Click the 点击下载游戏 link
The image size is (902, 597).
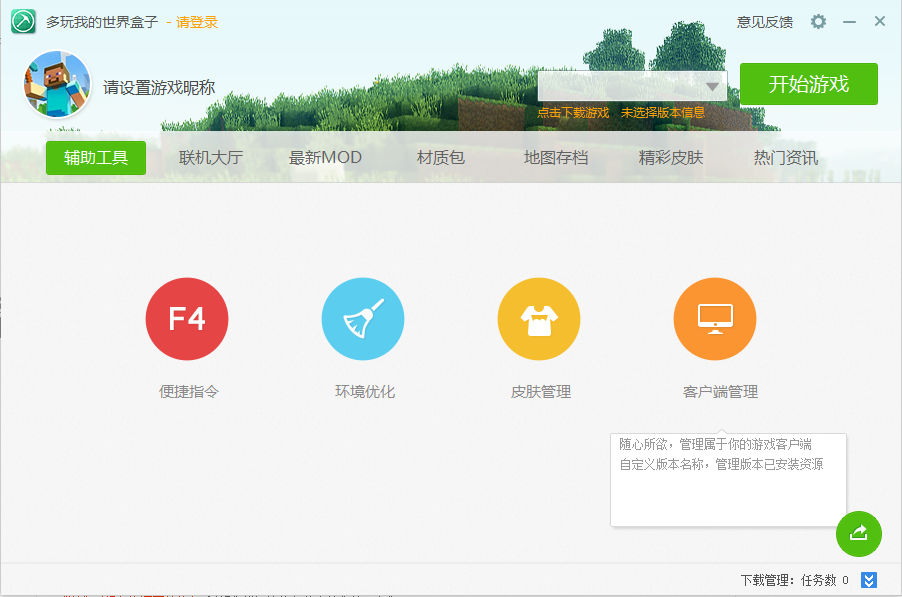point(573,113)
